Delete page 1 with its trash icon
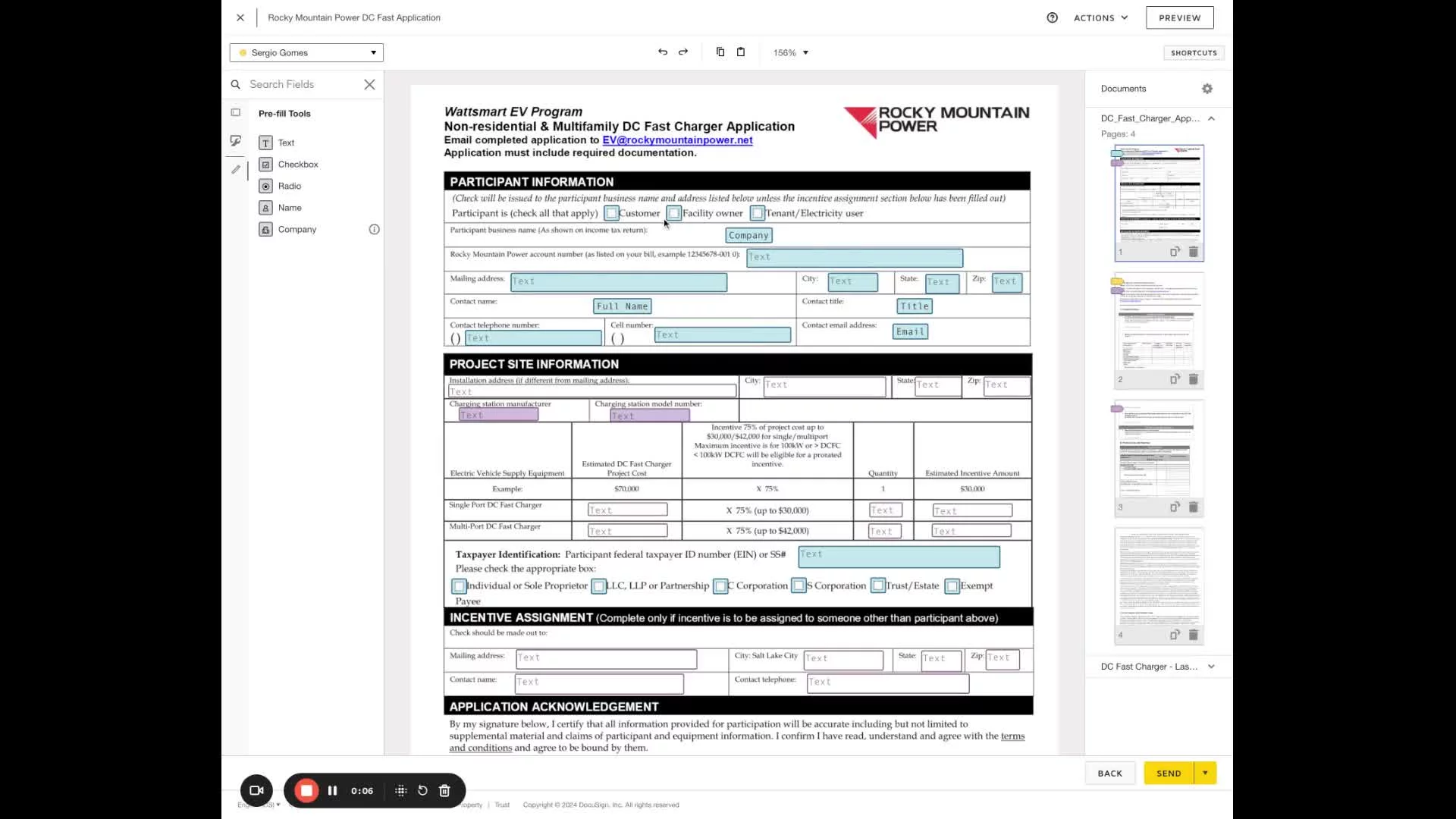 click(1193, 251)
